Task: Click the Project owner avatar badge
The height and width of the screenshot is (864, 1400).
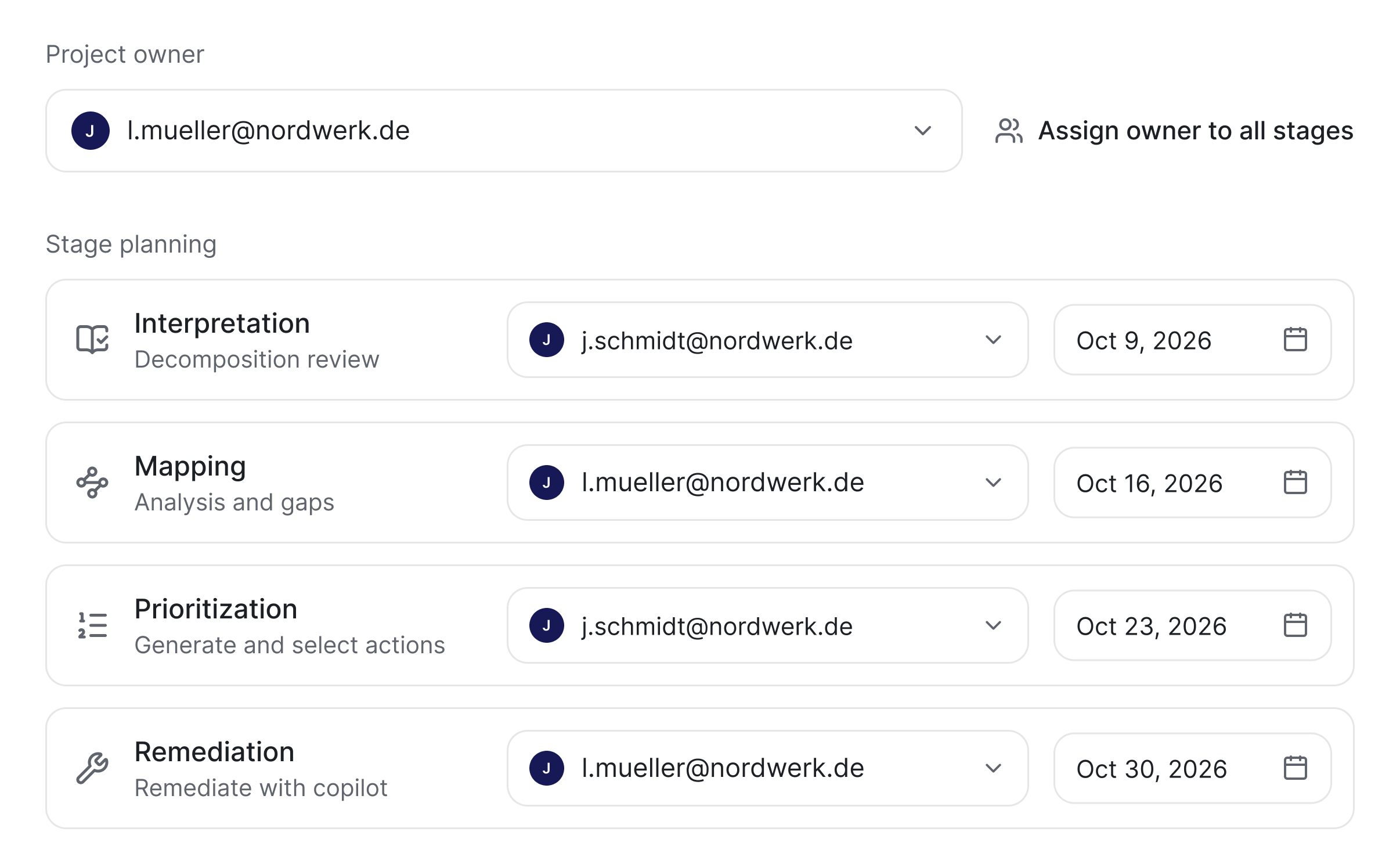Action: pos(91,131)
